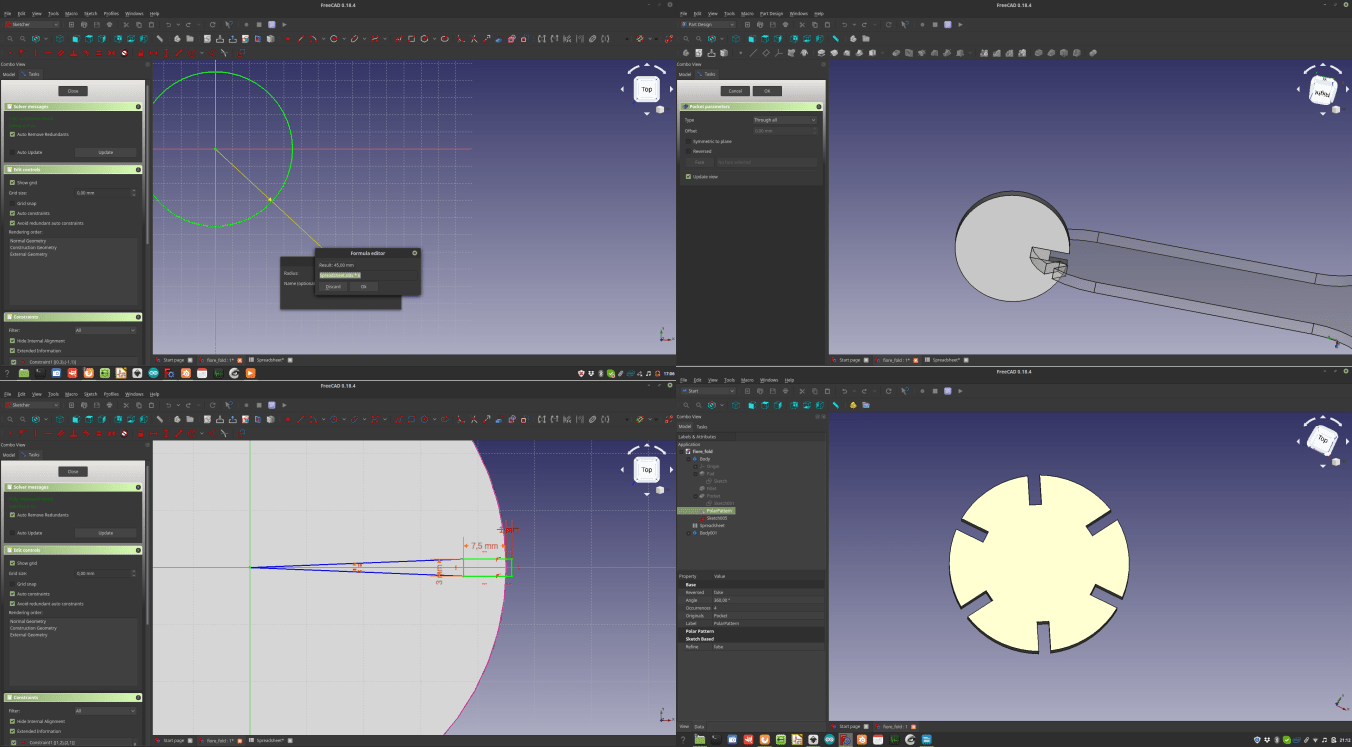The width and height of the screenshot is (1352, 747).
Task: Open Firefox from the lower taskbar
Action: coord(765,740)
